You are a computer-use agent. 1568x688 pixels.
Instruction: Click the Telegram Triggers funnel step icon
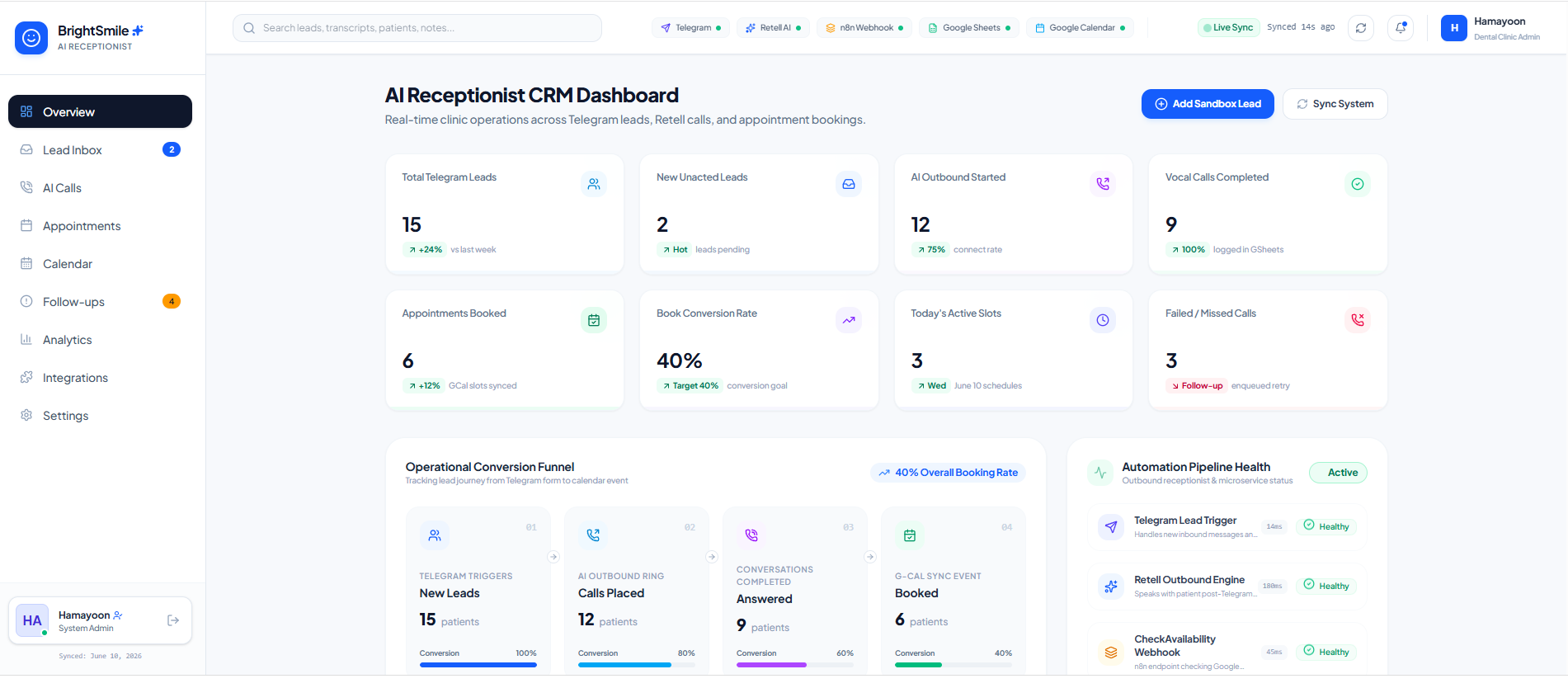435,535
